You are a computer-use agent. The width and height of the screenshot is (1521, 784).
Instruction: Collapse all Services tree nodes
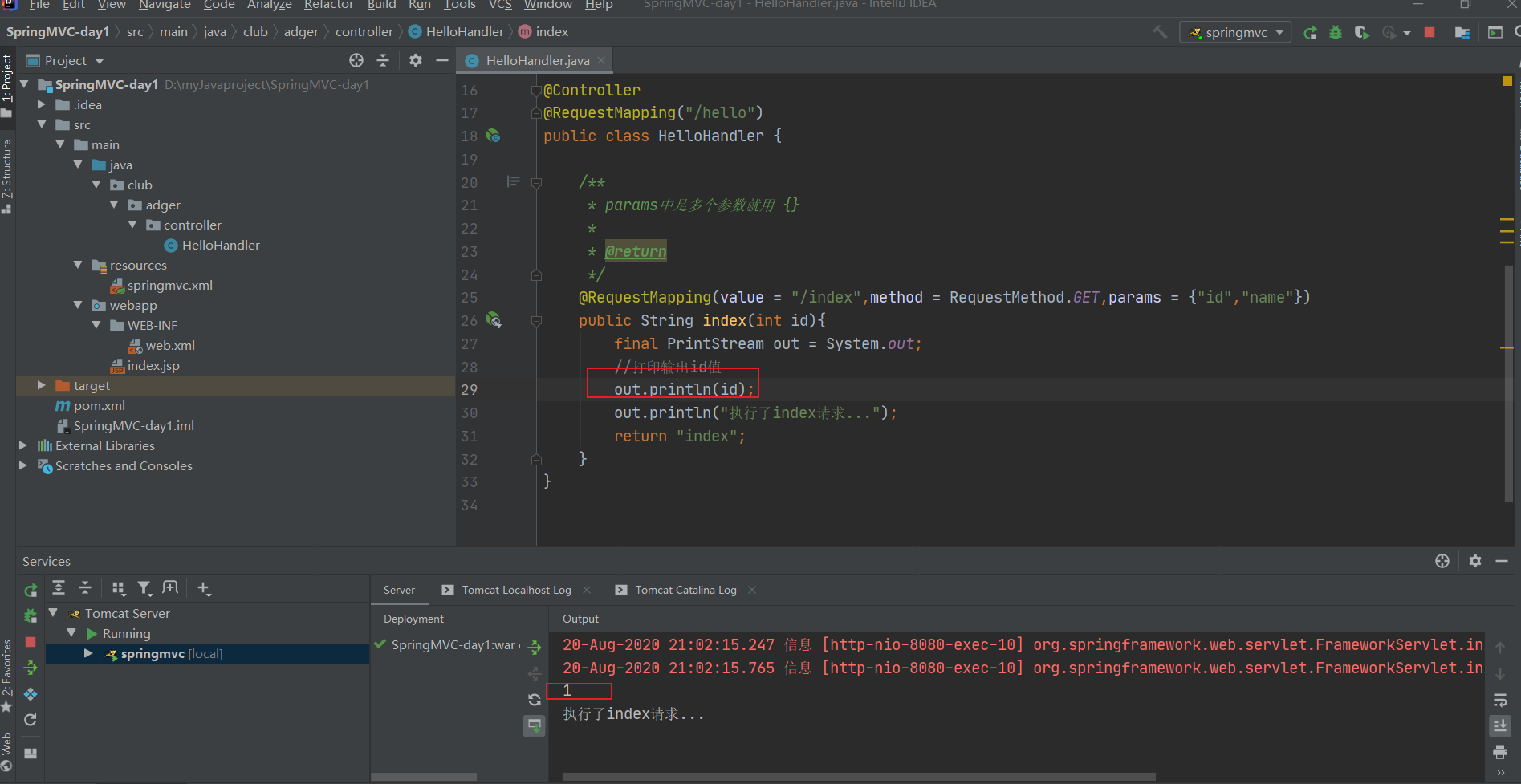pyautogui.click(x=85, y=588)
